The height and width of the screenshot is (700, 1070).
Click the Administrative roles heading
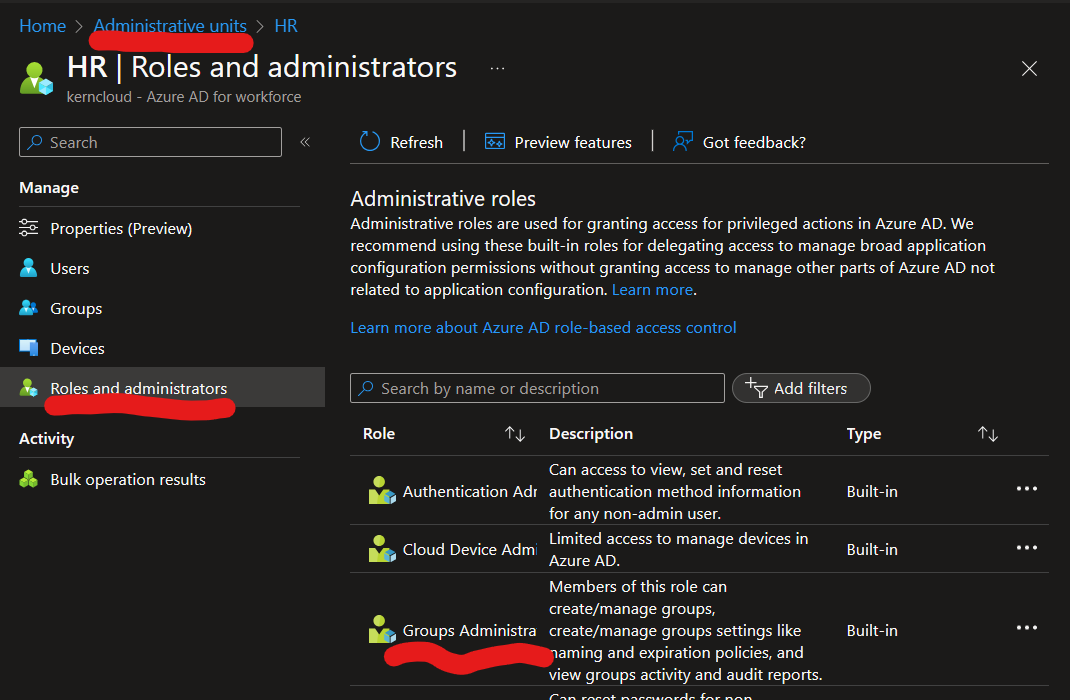443,199
